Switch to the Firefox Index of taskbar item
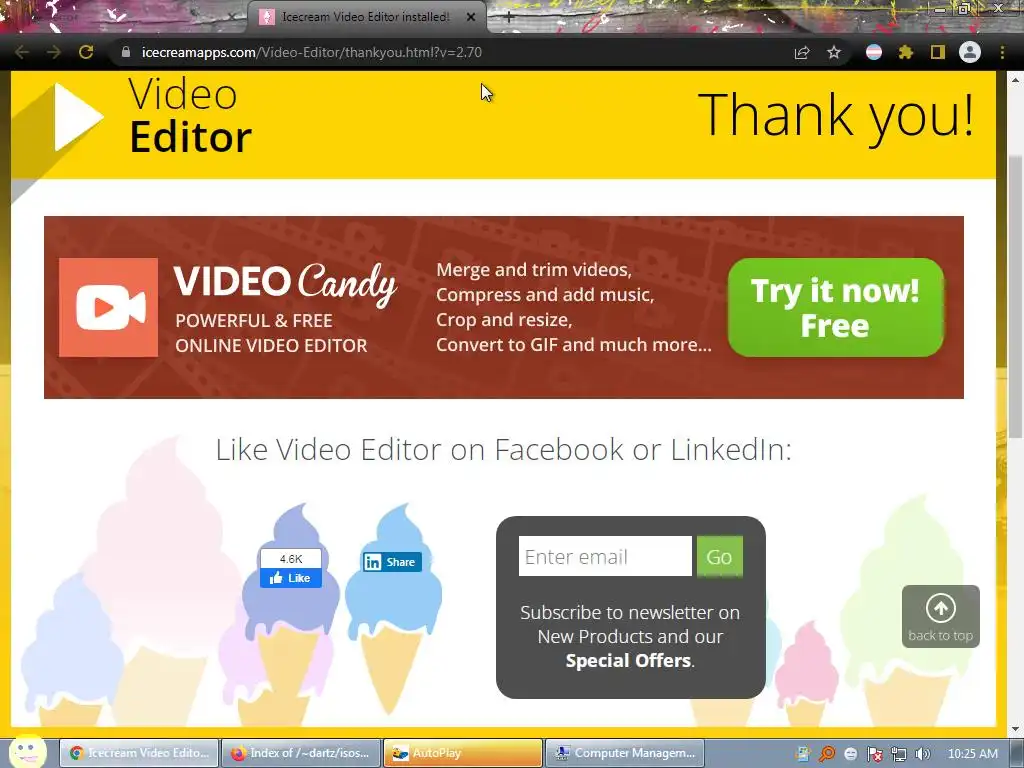This screenshot has height=768, width=1024. tap(302, 753)
